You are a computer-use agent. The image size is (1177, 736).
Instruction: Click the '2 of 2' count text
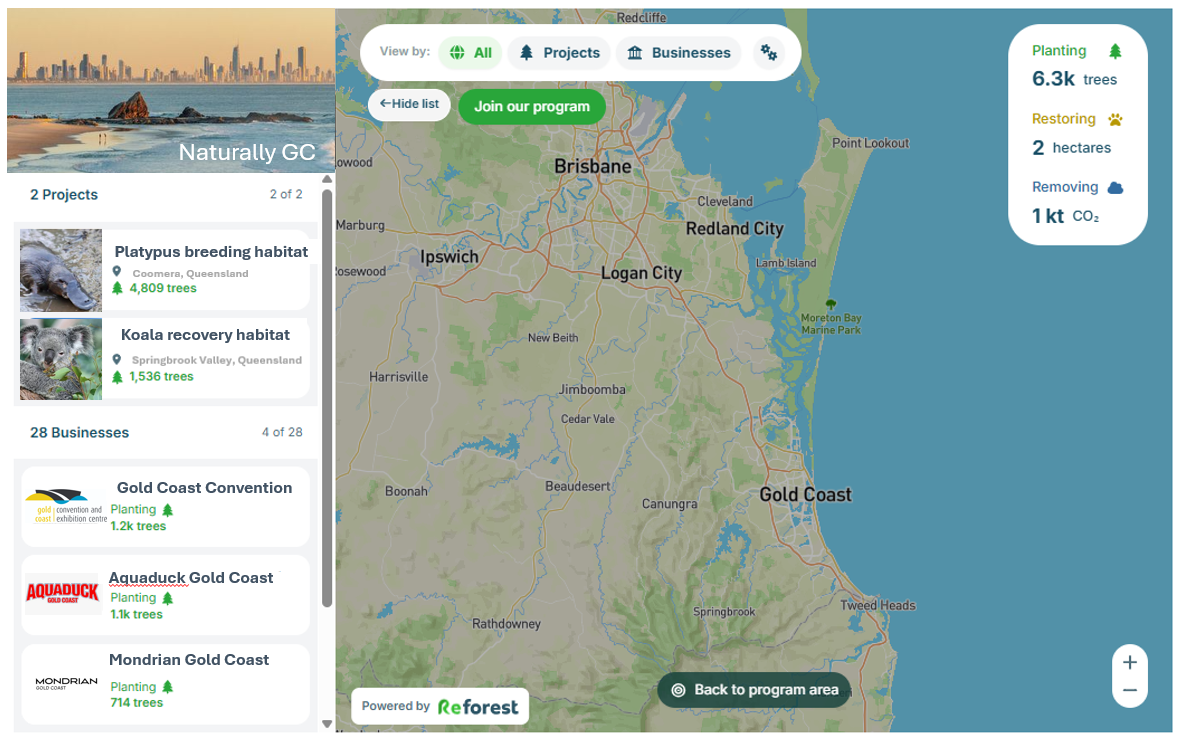(x=286, y=195)
